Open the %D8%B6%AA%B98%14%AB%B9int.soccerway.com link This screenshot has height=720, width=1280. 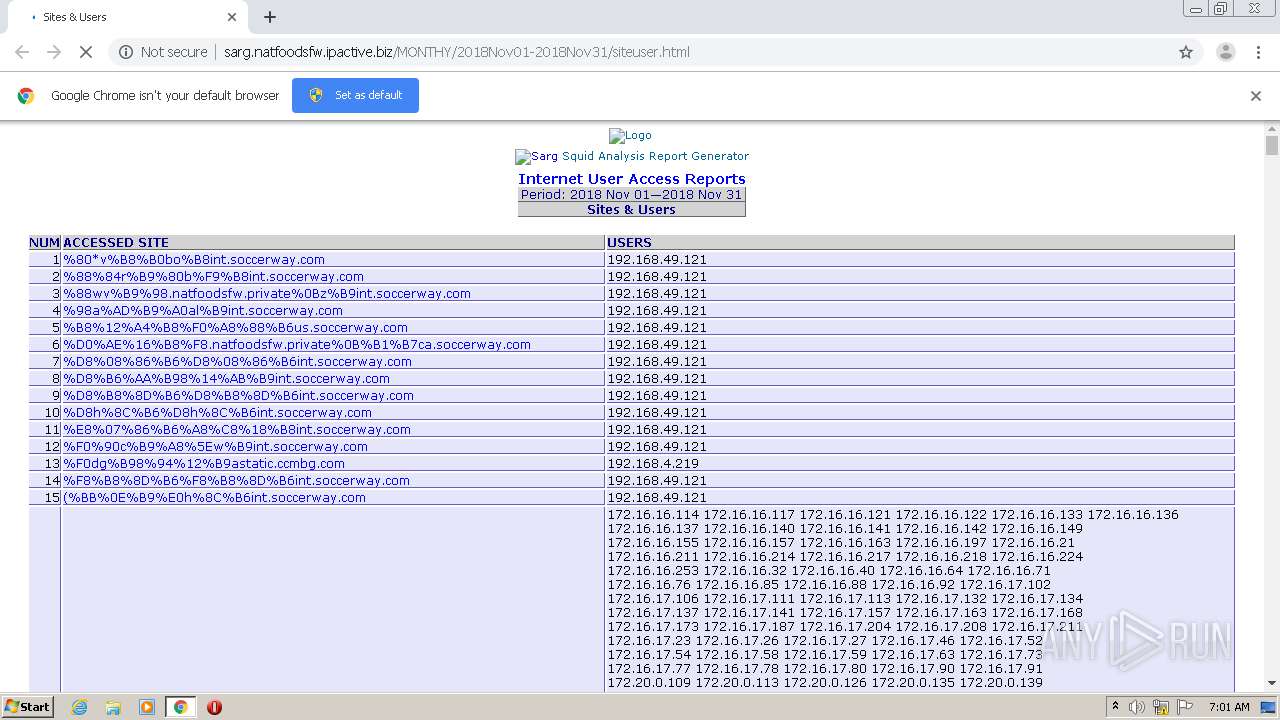226,378
